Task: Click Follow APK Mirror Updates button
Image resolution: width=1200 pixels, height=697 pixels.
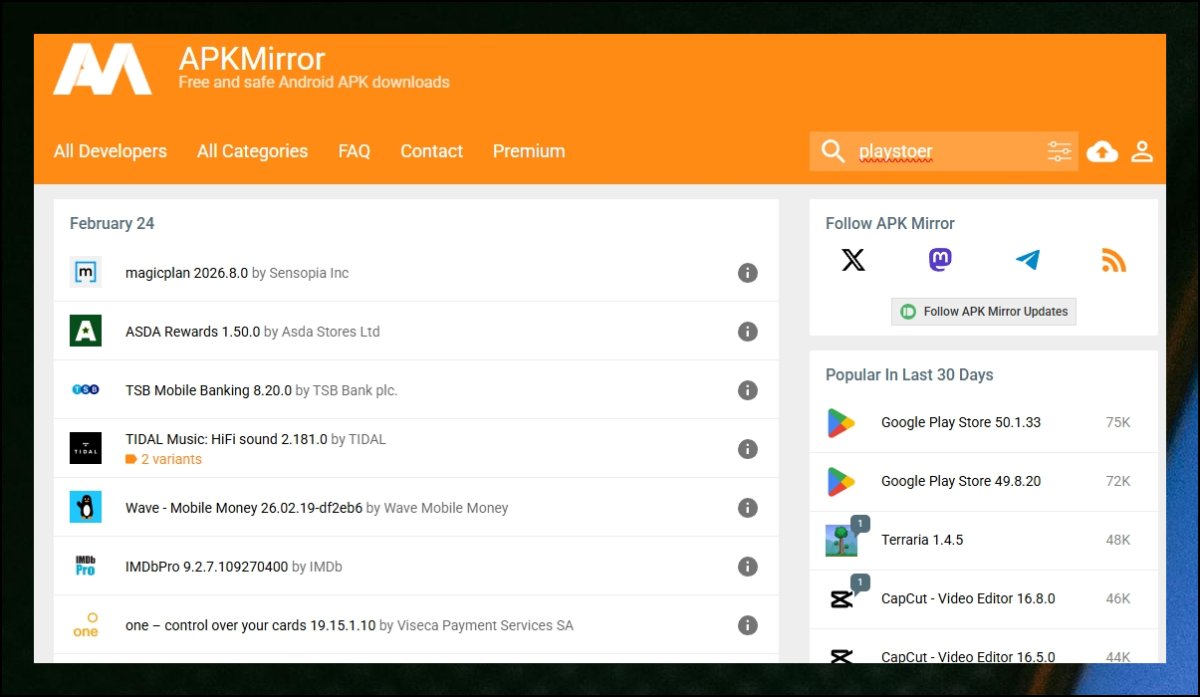Action: 984,311
